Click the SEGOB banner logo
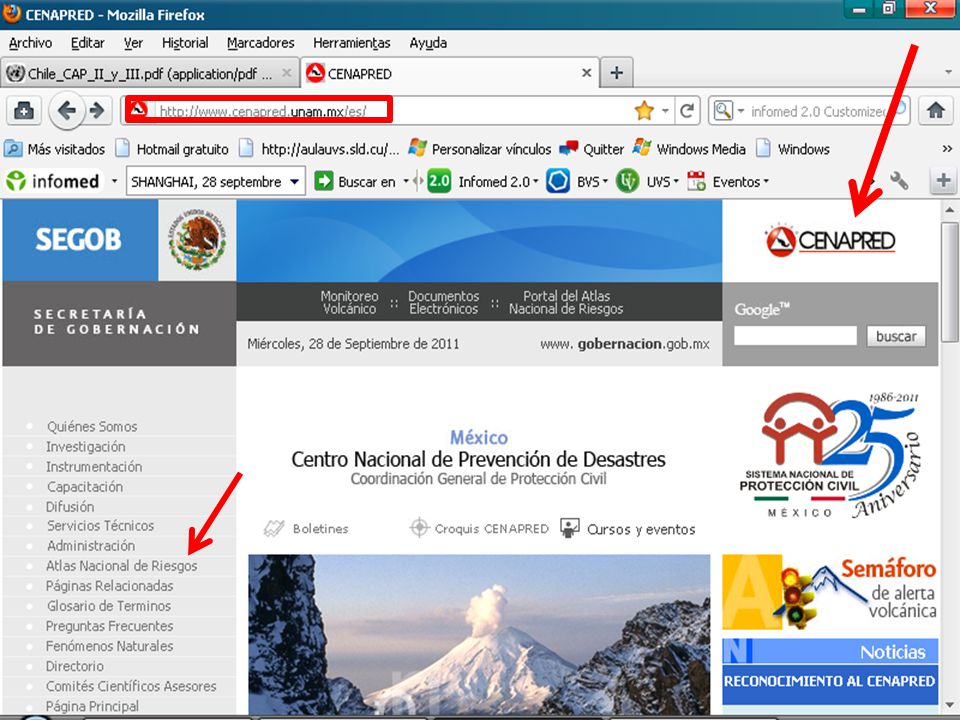The height and width of the screenshot is (720, 960). tap(79, 239)
